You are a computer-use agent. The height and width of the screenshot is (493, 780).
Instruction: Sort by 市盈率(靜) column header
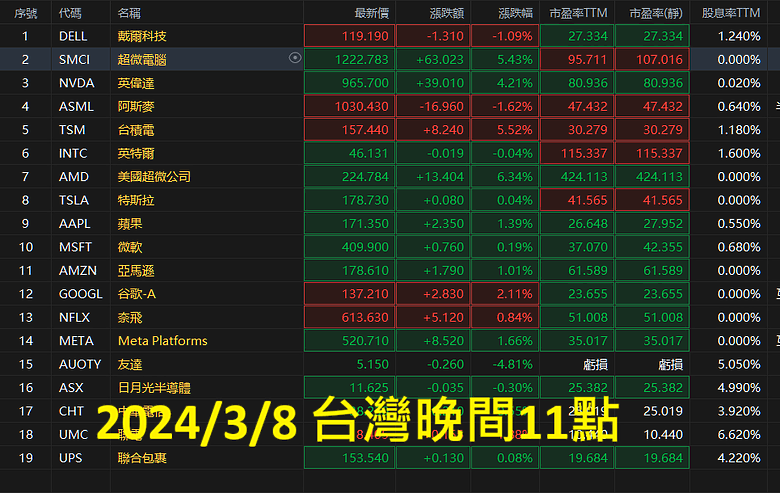pyautogui.click(x=656, y=13)
